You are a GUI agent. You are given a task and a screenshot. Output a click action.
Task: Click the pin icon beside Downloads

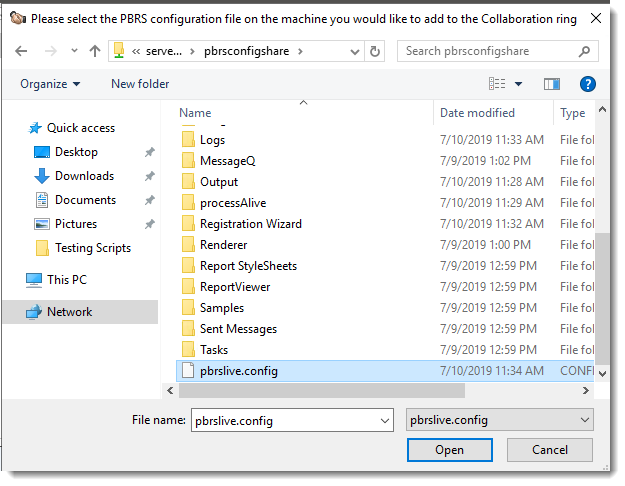149,176
